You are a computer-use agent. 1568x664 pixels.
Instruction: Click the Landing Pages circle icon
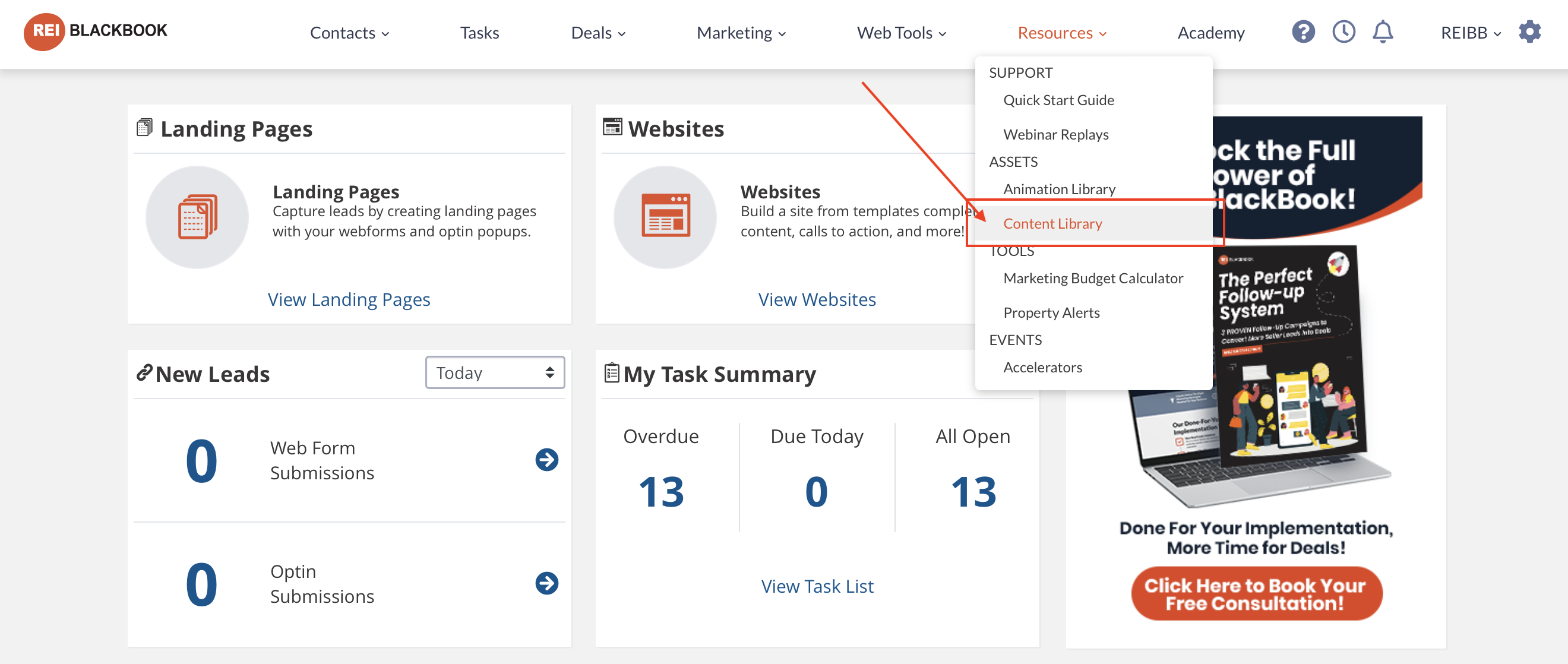tap(197, 217)
